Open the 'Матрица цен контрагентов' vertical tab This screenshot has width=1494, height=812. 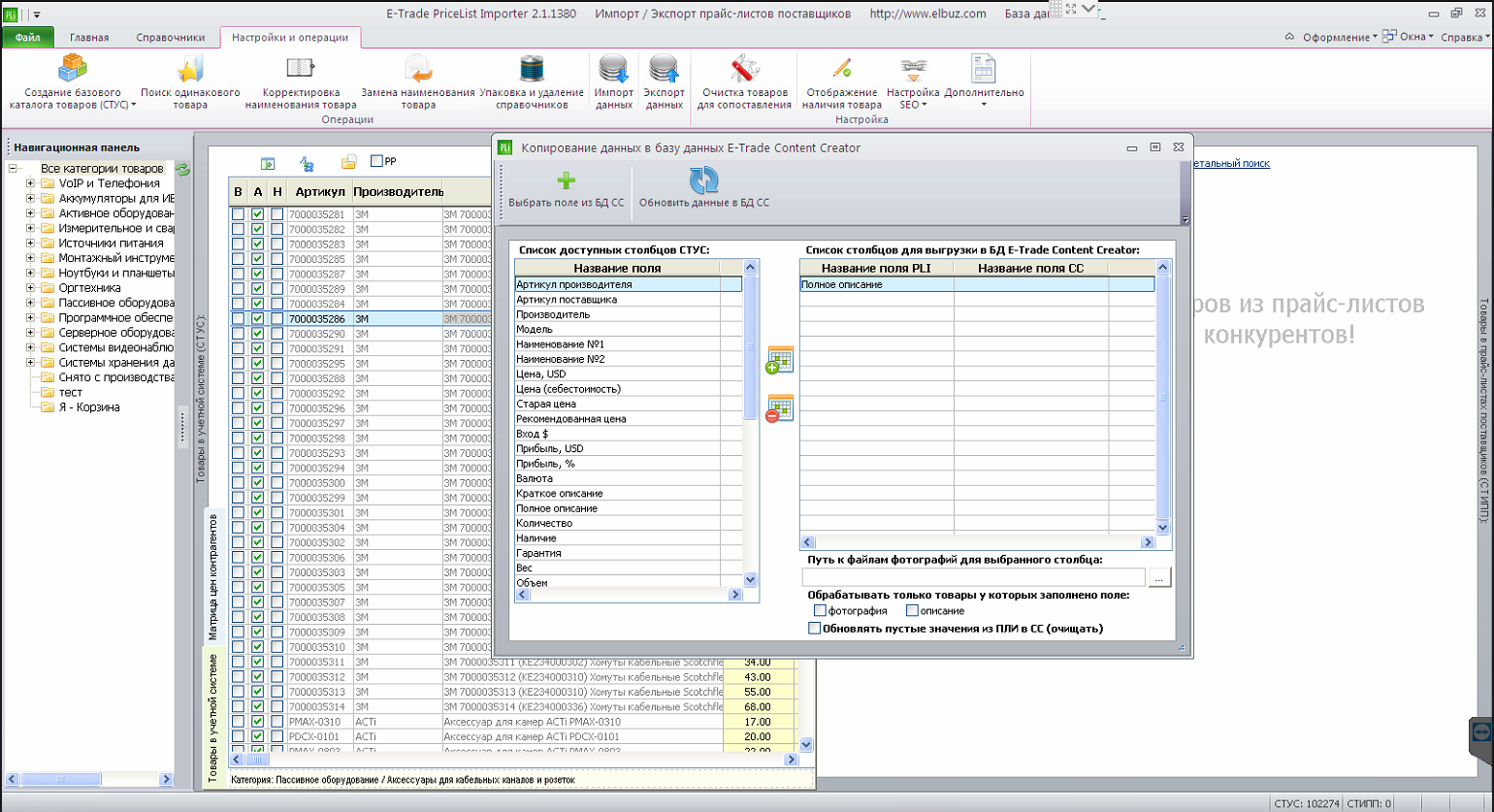click(214, 576)
